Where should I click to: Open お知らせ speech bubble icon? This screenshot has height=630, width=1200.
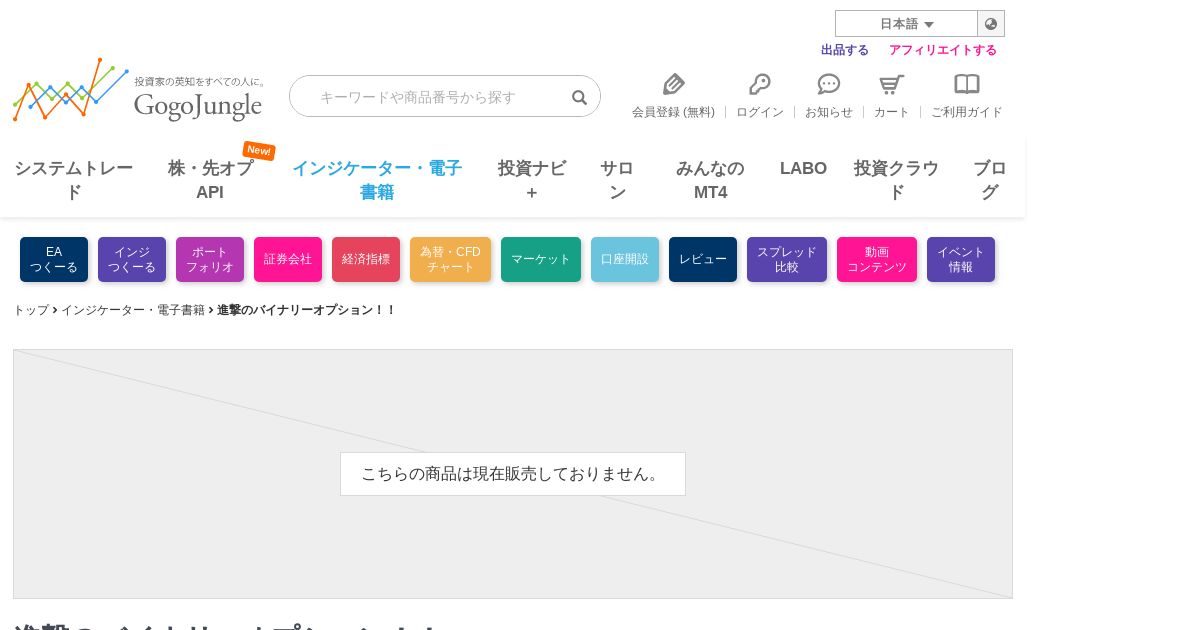[x=829, y=84]
